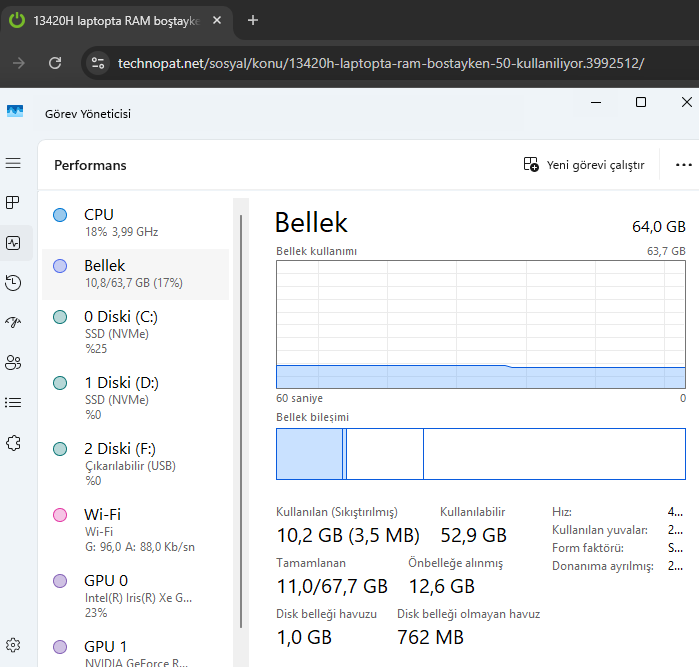Select Wi-Fi in the performance list

pyautogui.click(x=135, y=529)
